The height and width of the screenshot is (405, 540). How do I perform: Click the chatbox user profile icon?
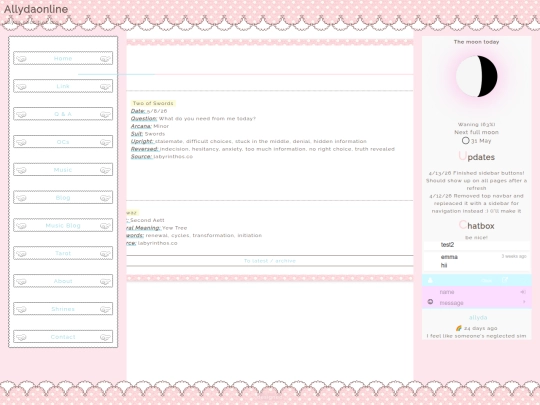pyautogui.click(x=430, y=280)
